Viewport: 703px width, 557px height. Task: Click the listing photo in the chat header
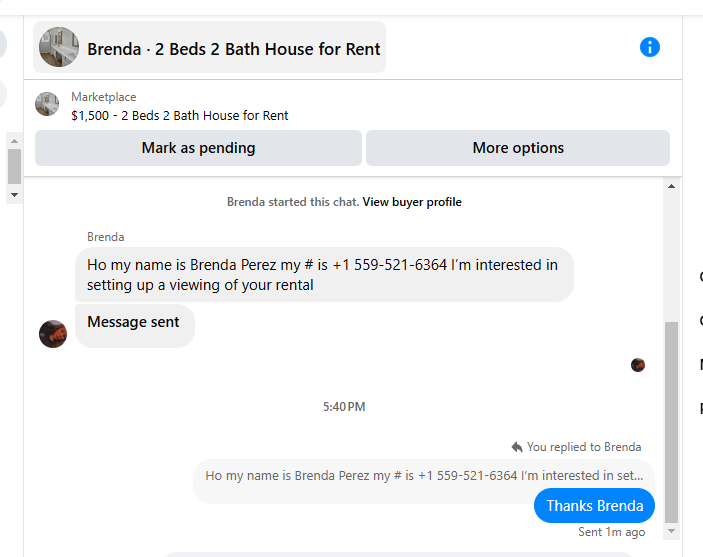59,47
